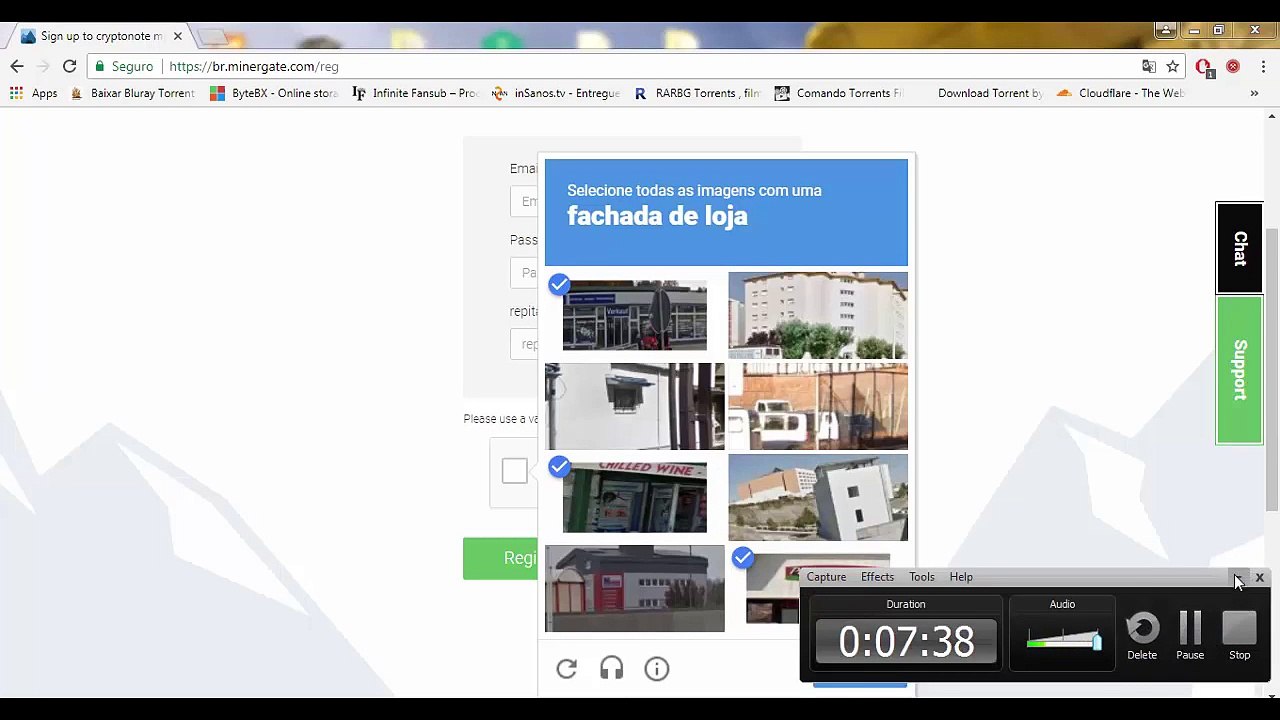
Task: Select the grey building with red sign tile
Action: tap(634, 589)
